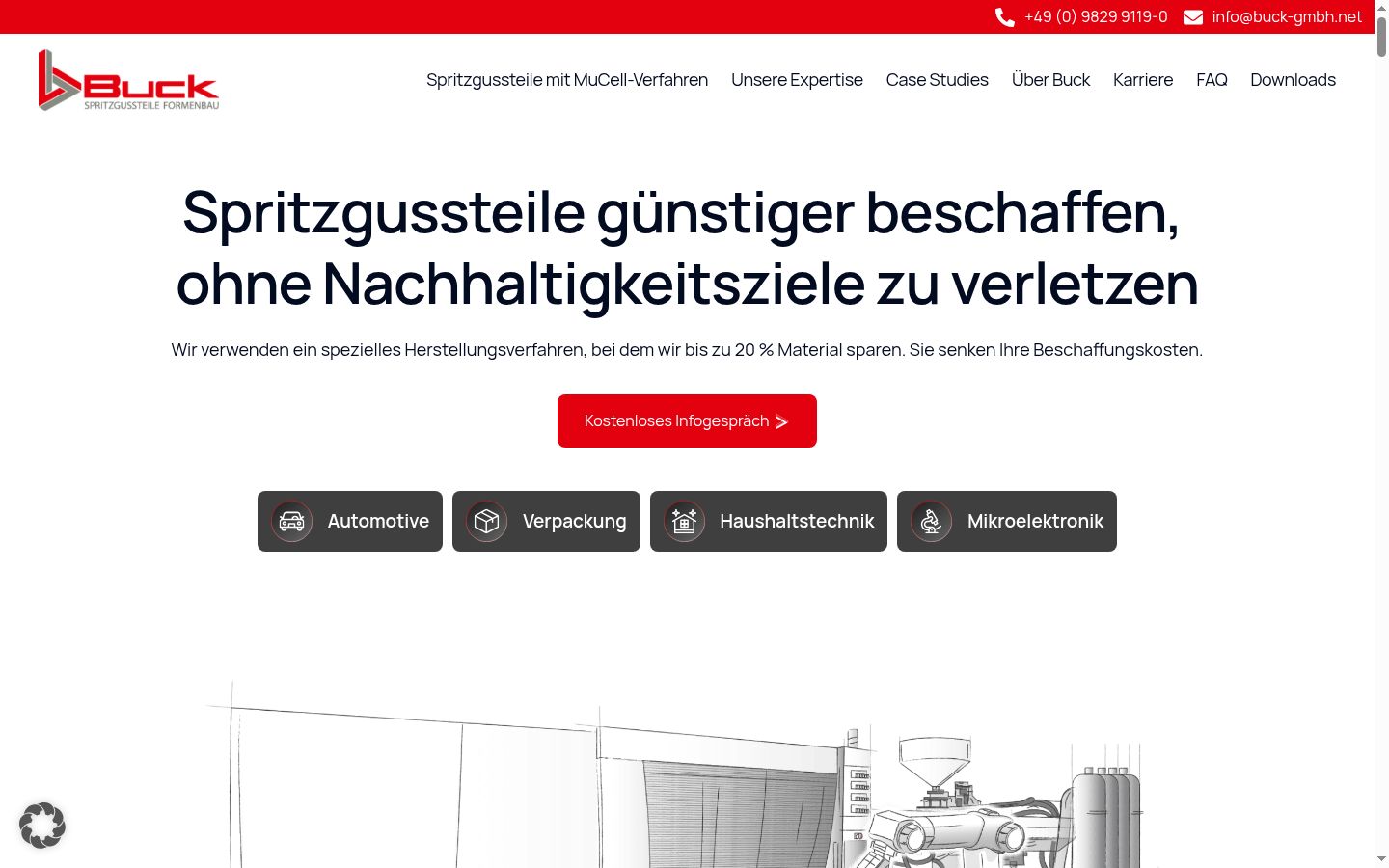Click Kostenloses Infogespräch button

click(687, 420)
